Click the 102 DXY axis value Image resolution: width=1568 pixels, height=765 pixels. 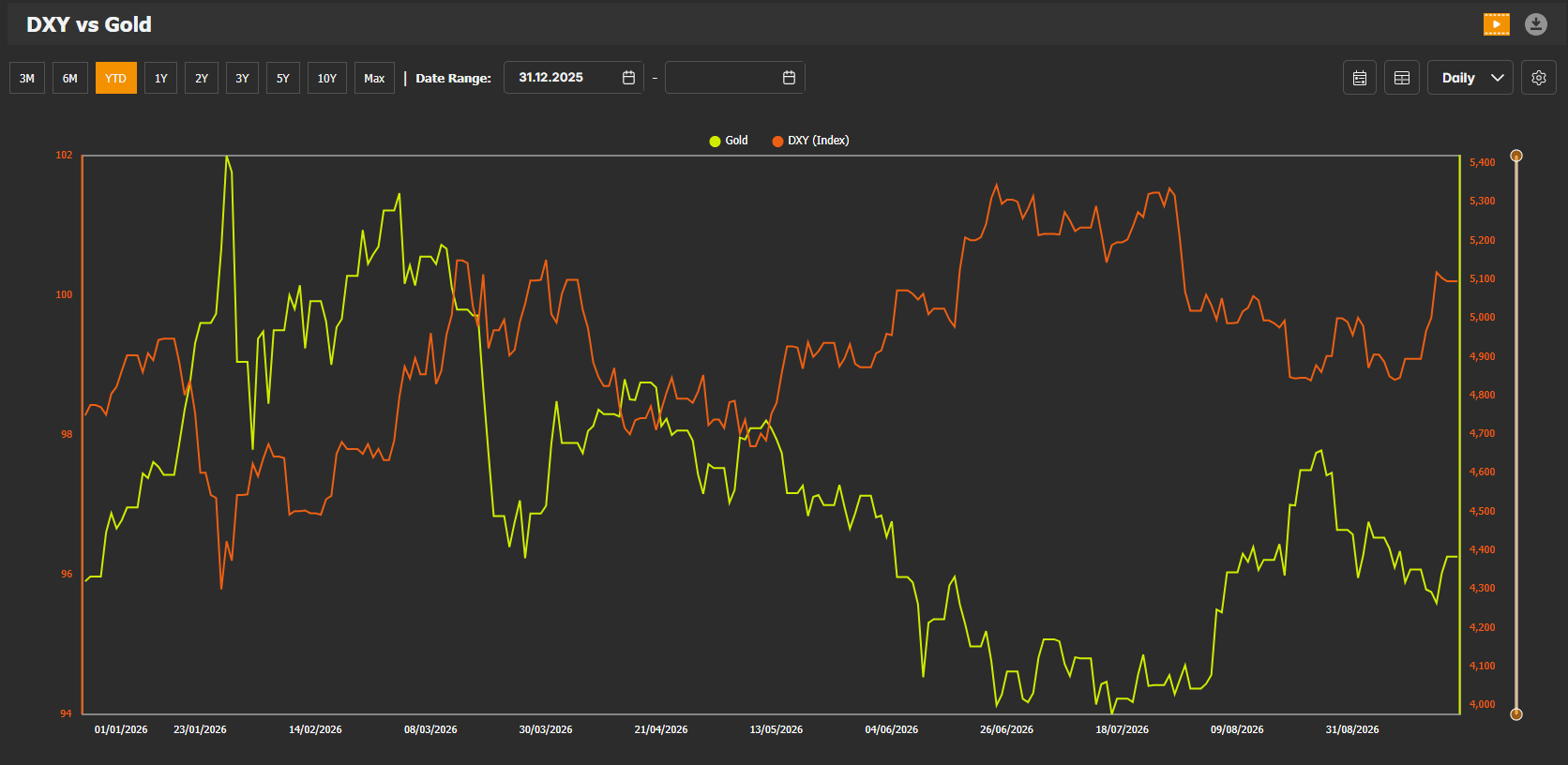click(64, 155)
